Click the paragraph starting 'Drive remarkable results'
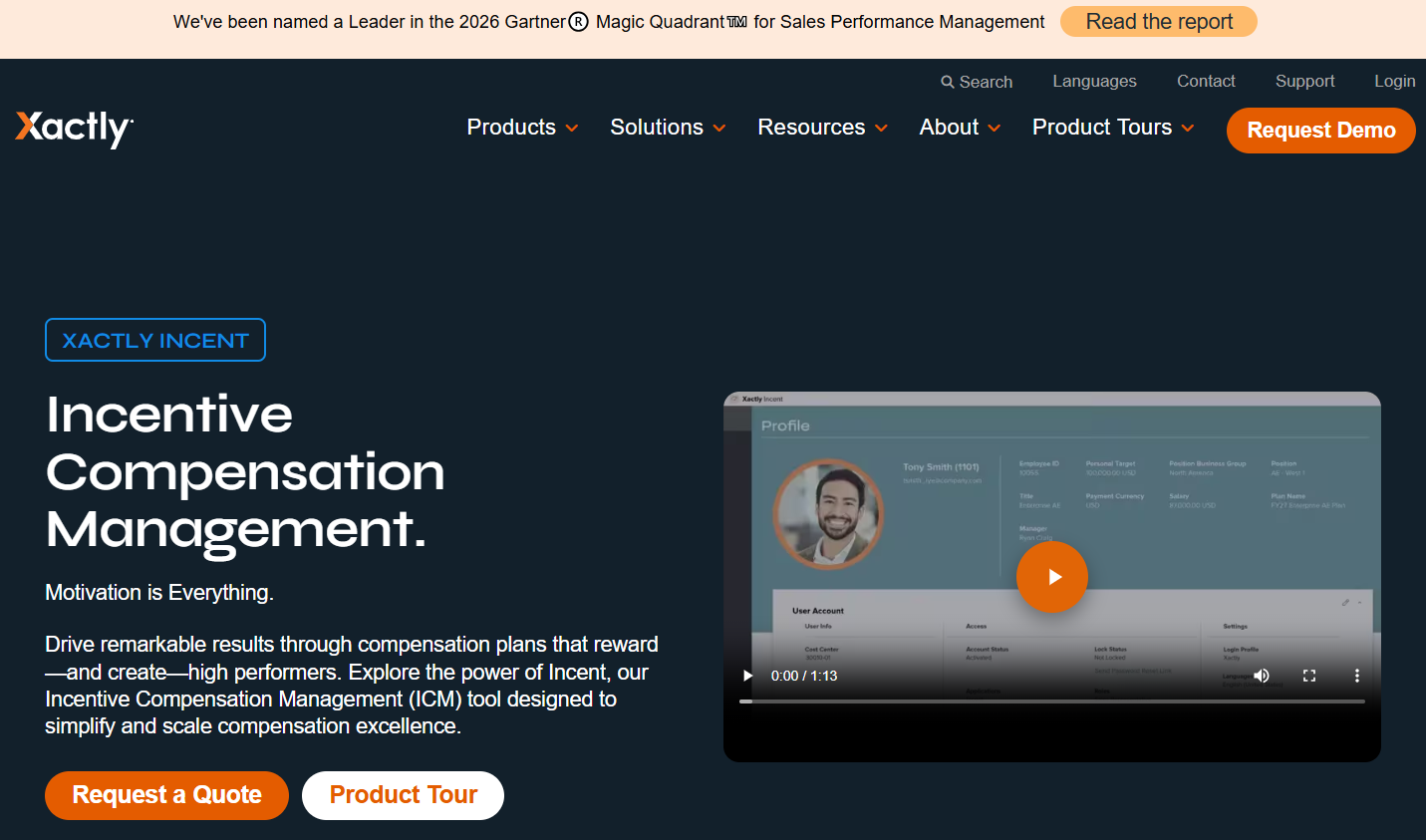1426x840 pixels. (x=352, y=686)
